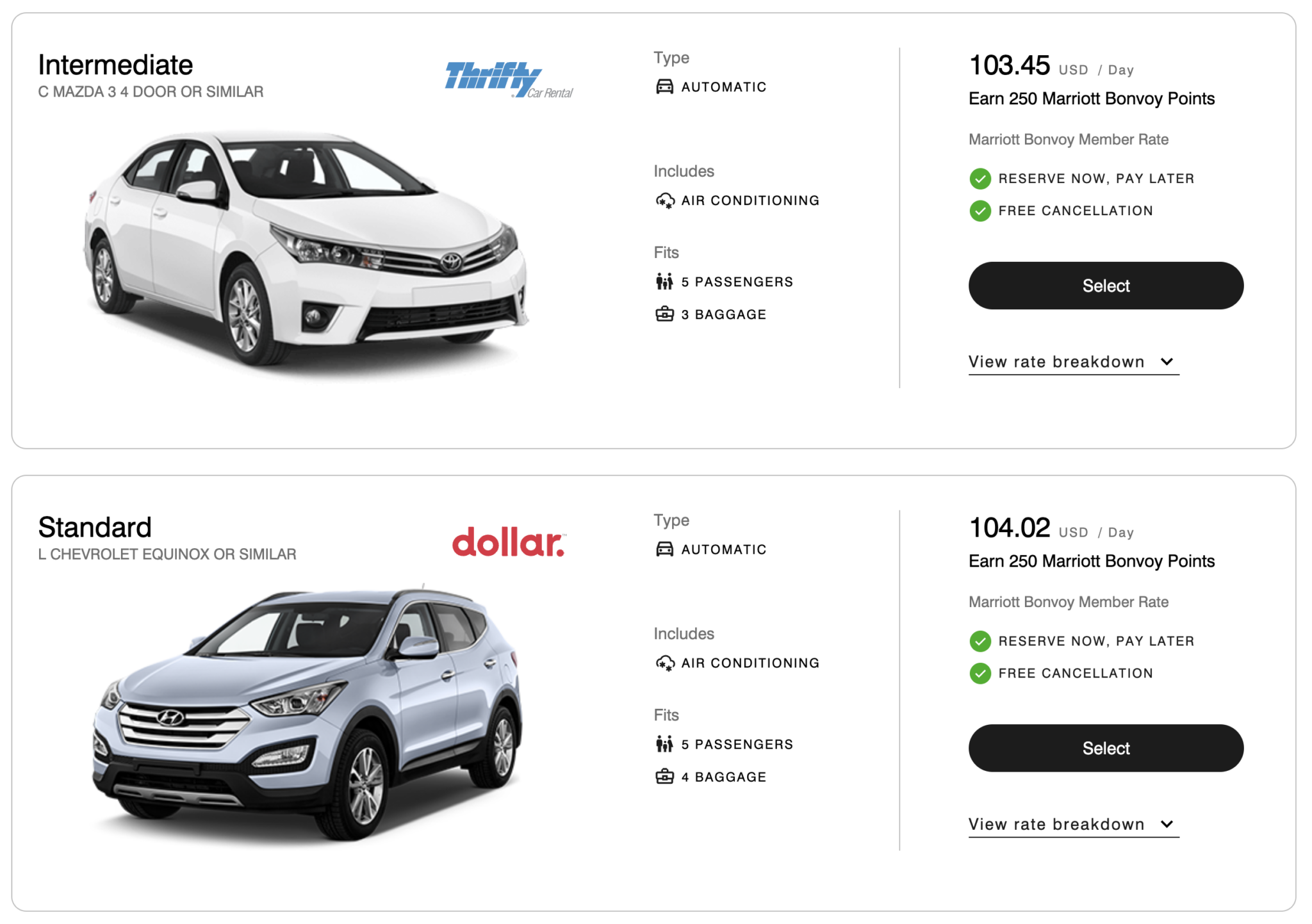Click the baggage icon next to 3 Baggage
This screenshot has width=1312, height=924.
(x=664, y=314)
